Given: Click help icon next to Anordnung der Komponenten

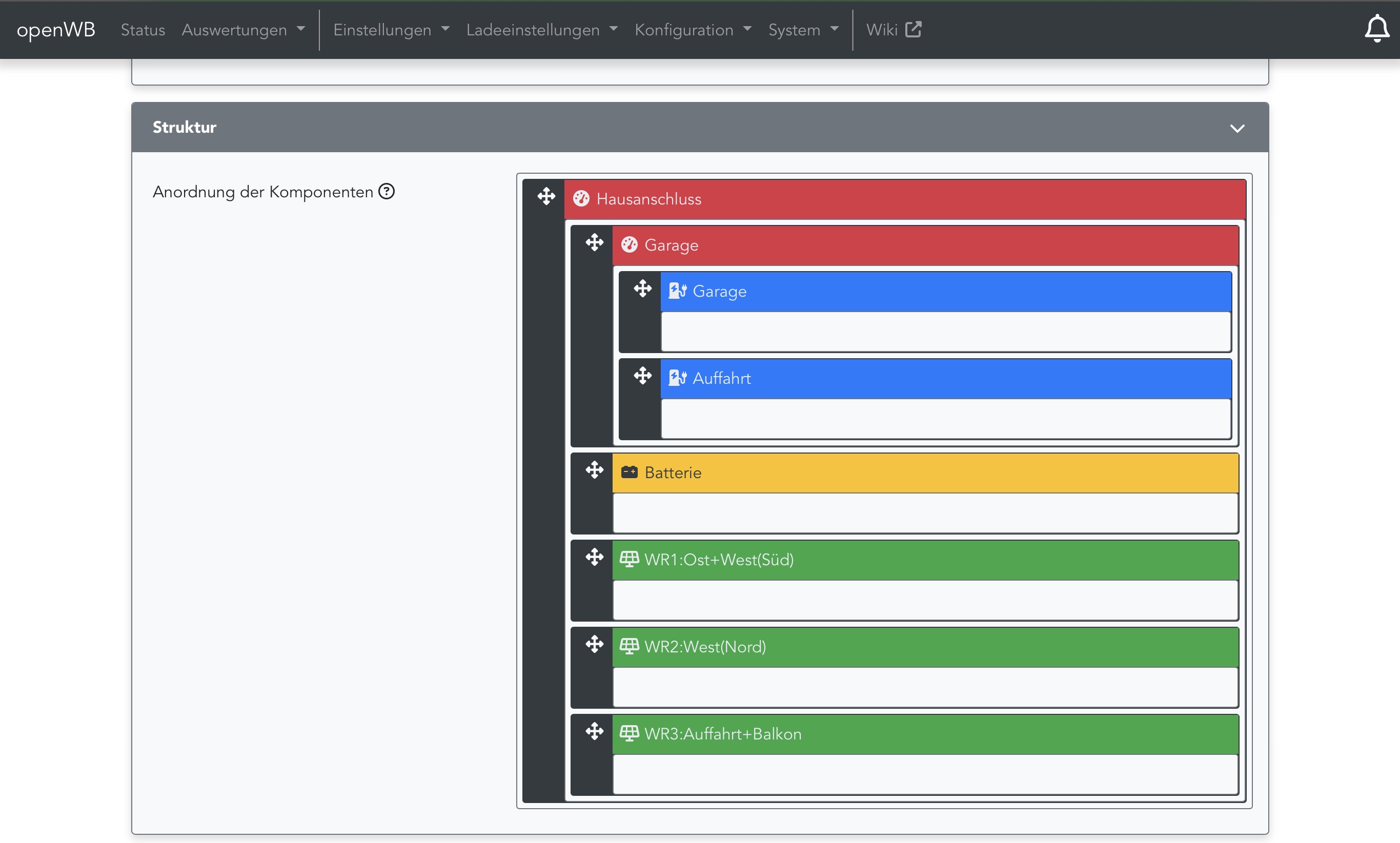Looking at the screenshot, I should click(387, 192).
